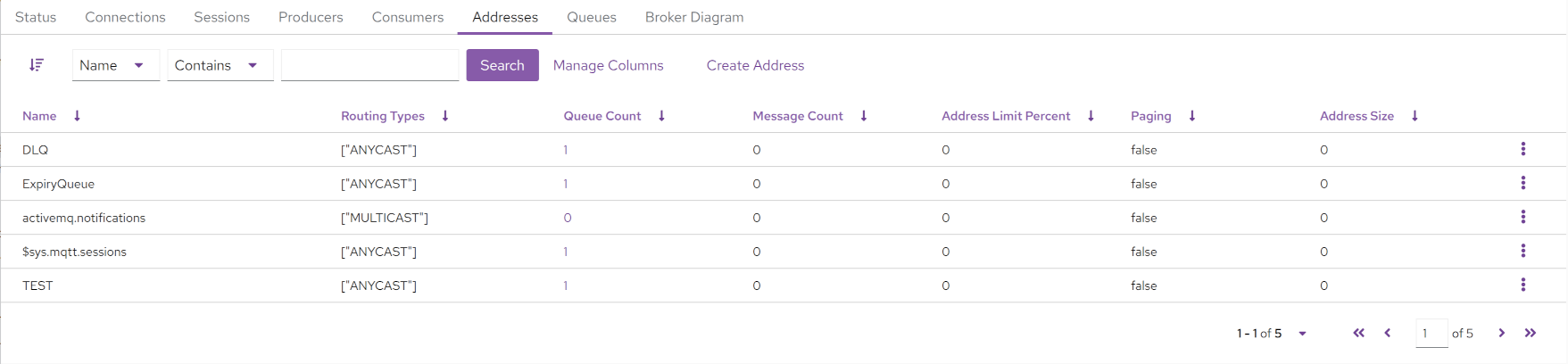Focus the search filter text field

pos(370,65)
